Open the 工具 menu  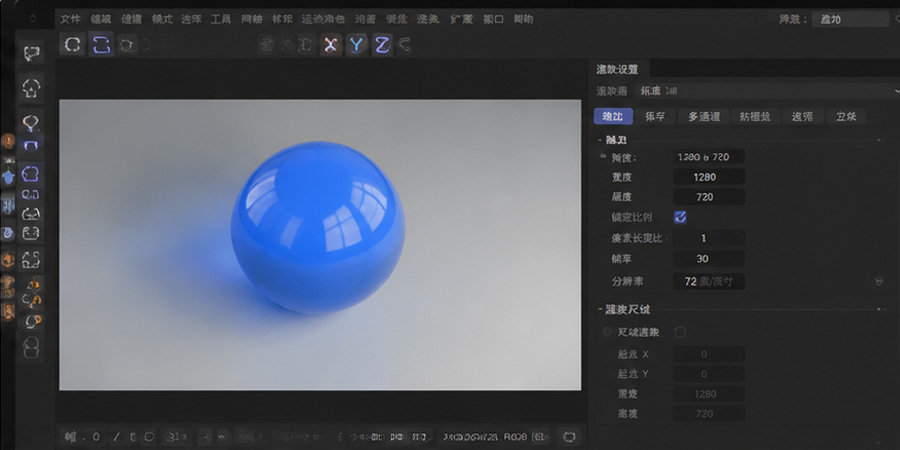(x=221, y=19)
